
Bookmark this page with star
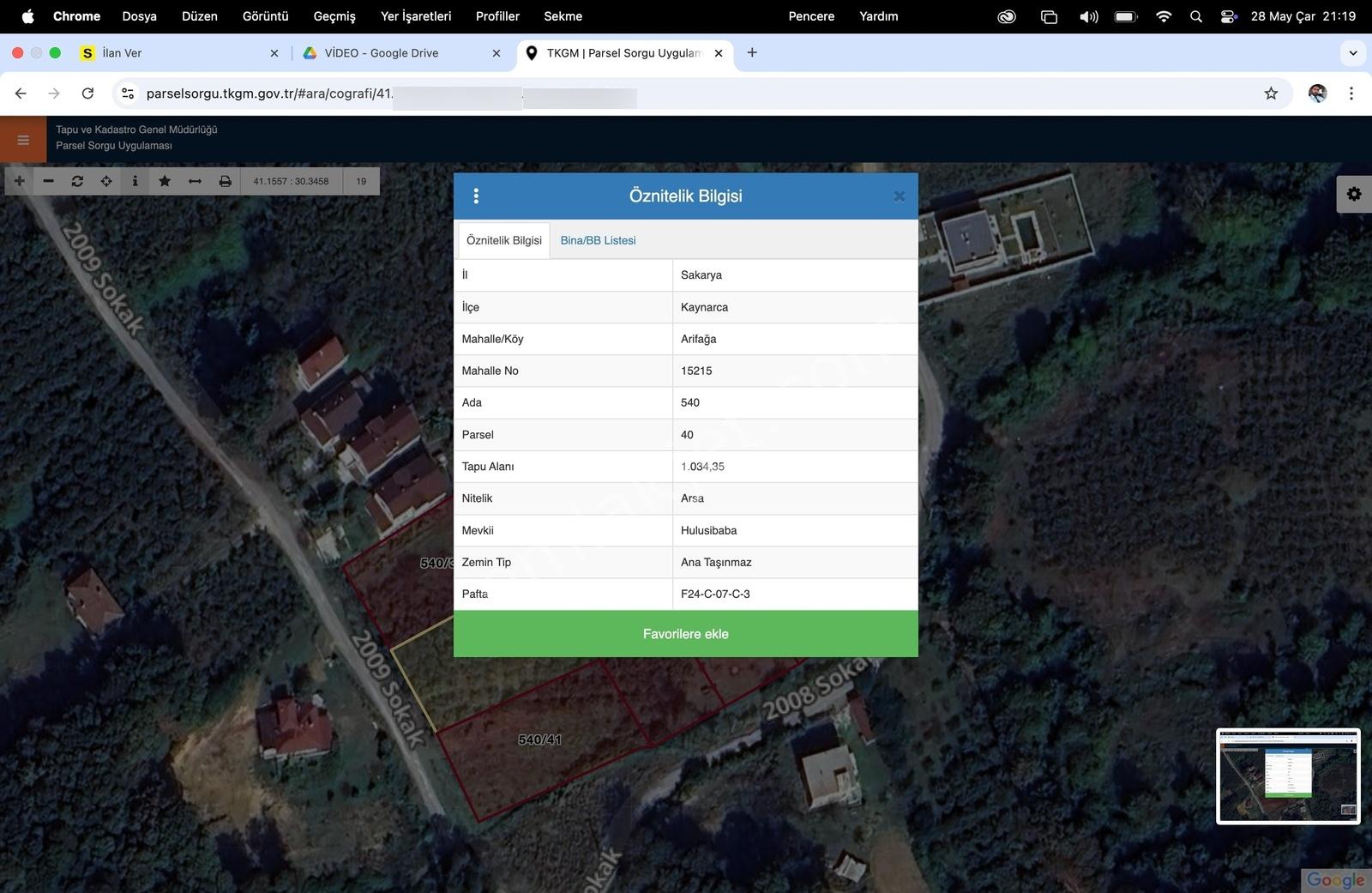pos(1271,94)
